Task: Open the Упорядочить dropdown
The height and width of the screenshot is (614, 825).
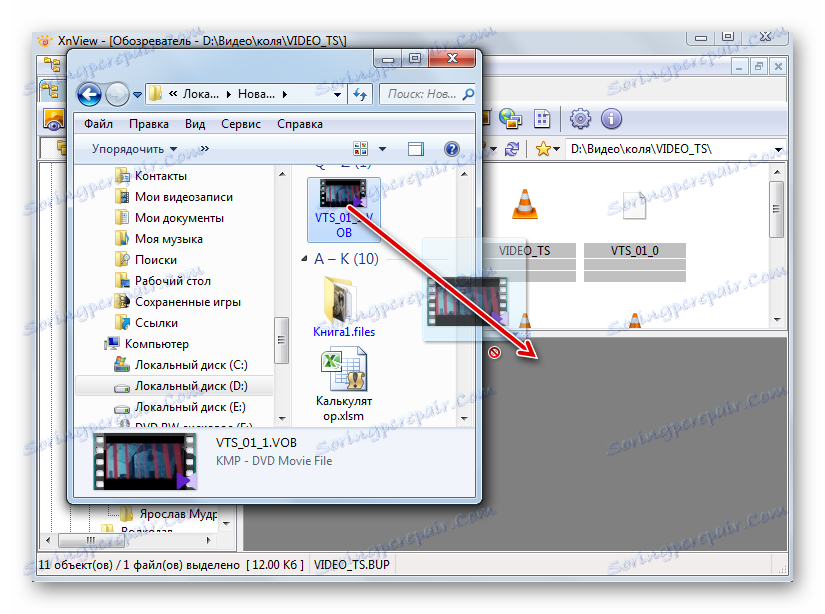Action: [134, 149]
